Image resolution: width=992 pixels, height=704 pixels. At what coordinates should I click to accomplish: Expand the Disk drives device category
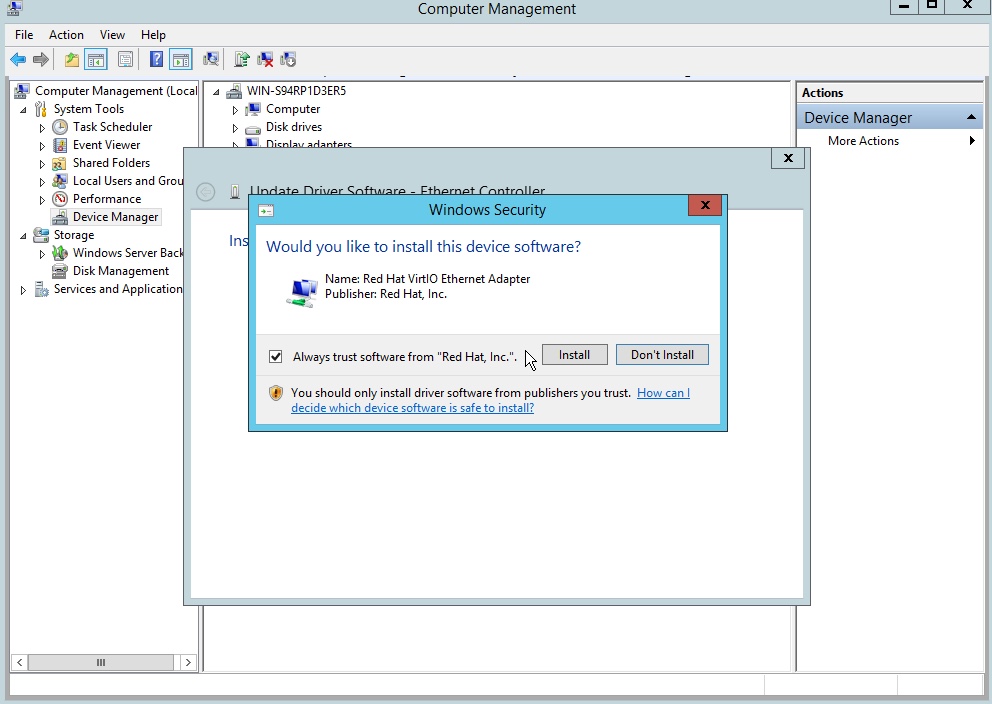tap(235, 128)
